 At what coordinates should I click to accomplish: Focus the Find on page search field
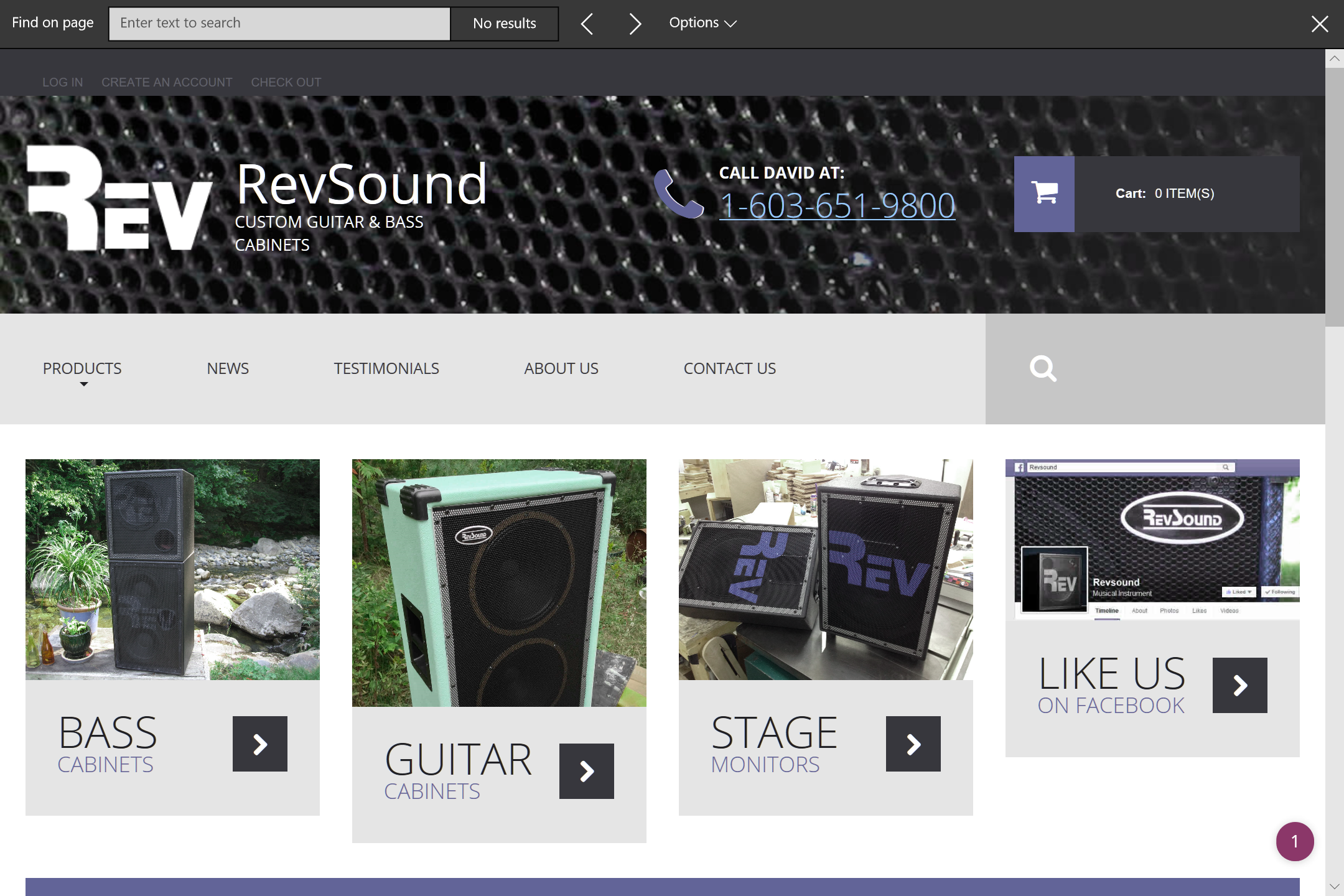(x=279, y=24)
